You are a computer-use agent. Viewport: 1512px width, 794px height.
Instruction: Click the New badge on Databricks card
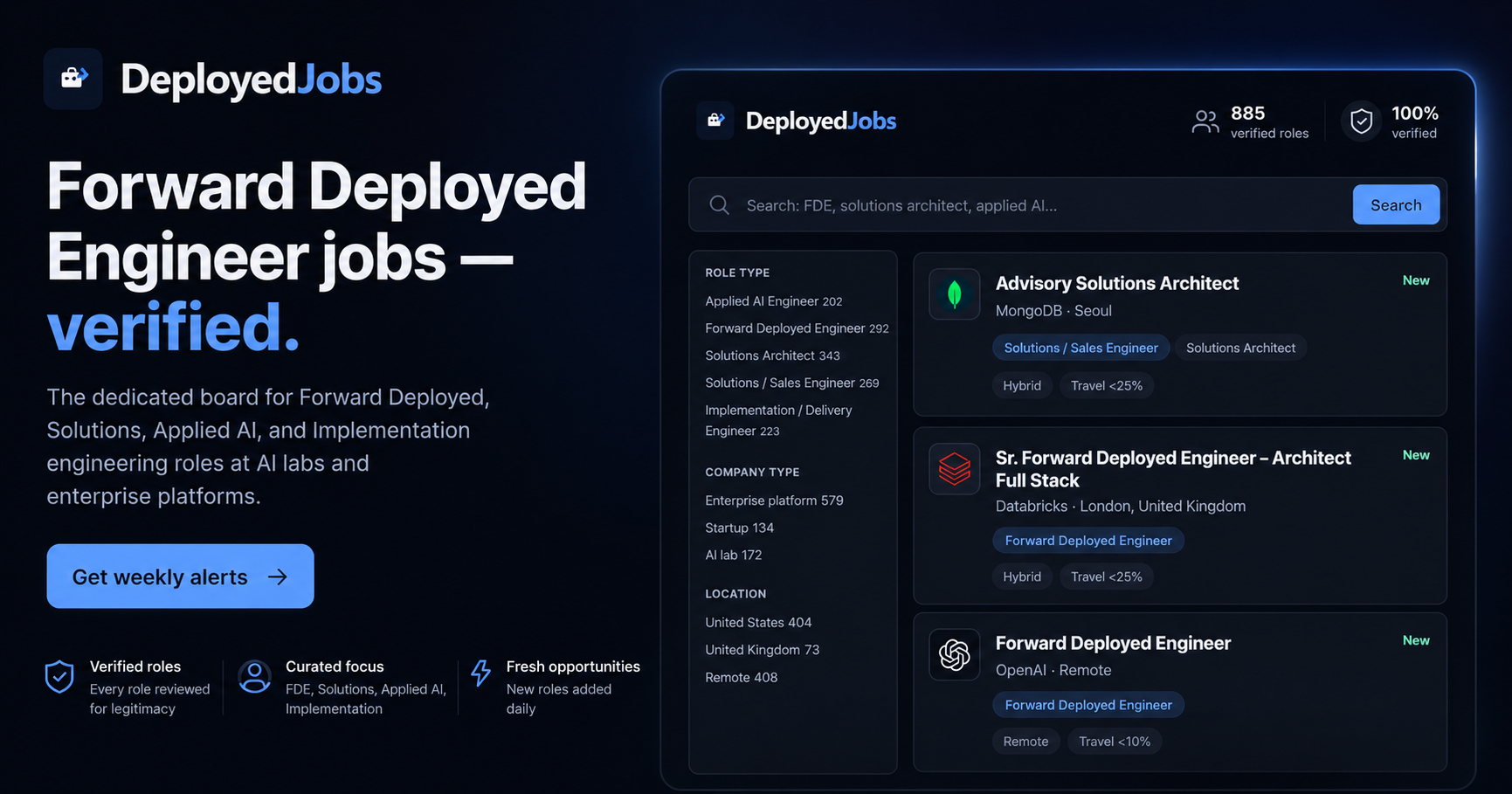[1416, 455]
